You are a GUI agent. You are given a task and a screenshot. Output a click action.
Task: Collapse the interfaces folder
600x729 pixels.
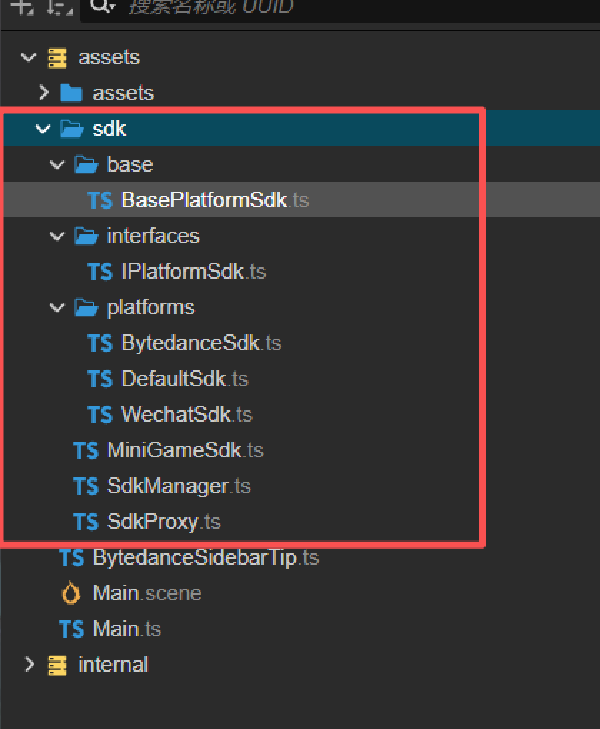(x=57, y=236)
